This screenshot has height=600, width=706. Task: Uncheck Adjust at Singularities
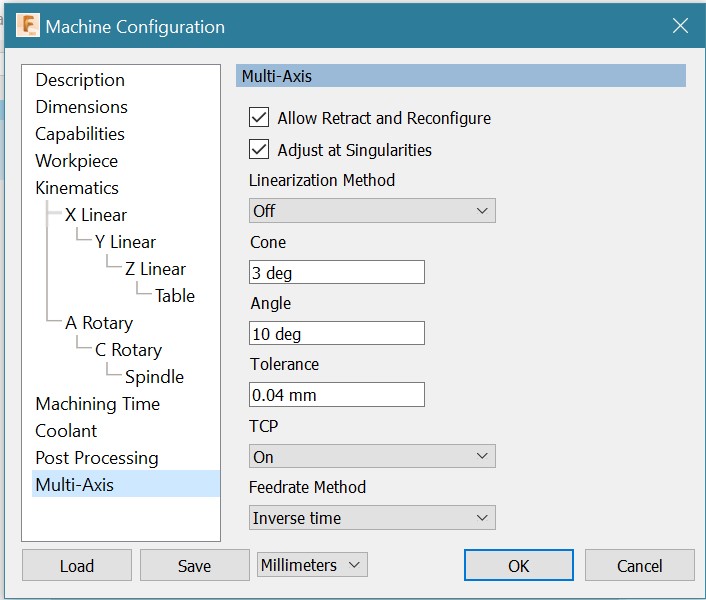(x=259, y=150)
